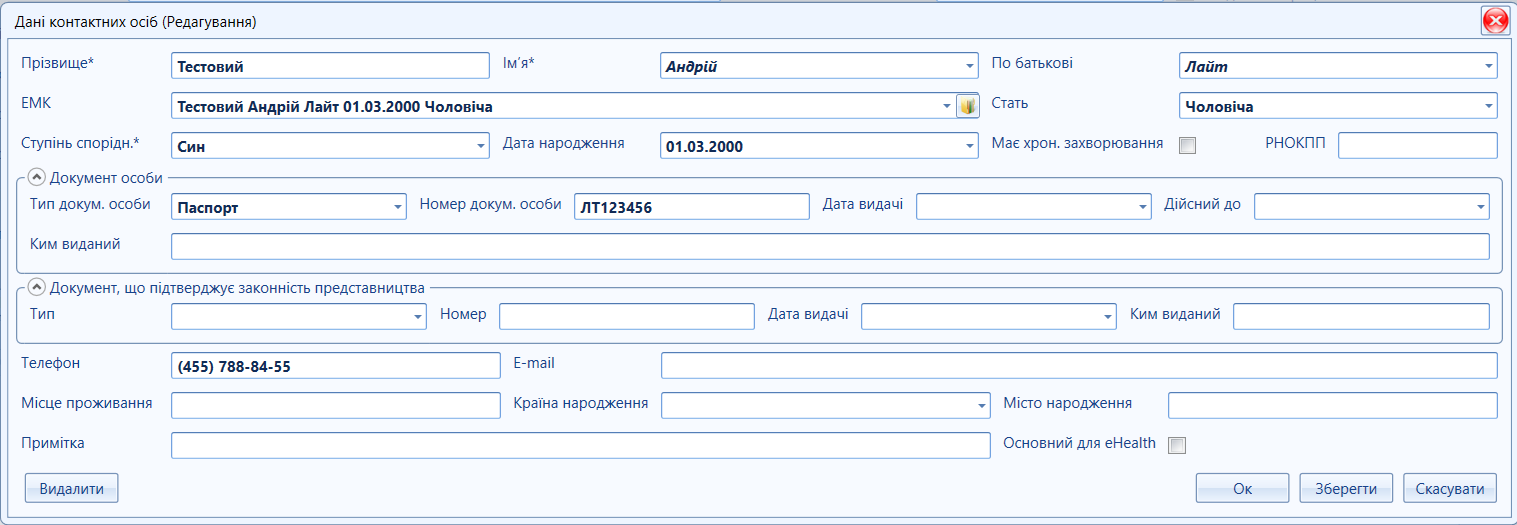Collapse the представництва document section
This screenshot has height=525, width=1517.
click(36, 287)
